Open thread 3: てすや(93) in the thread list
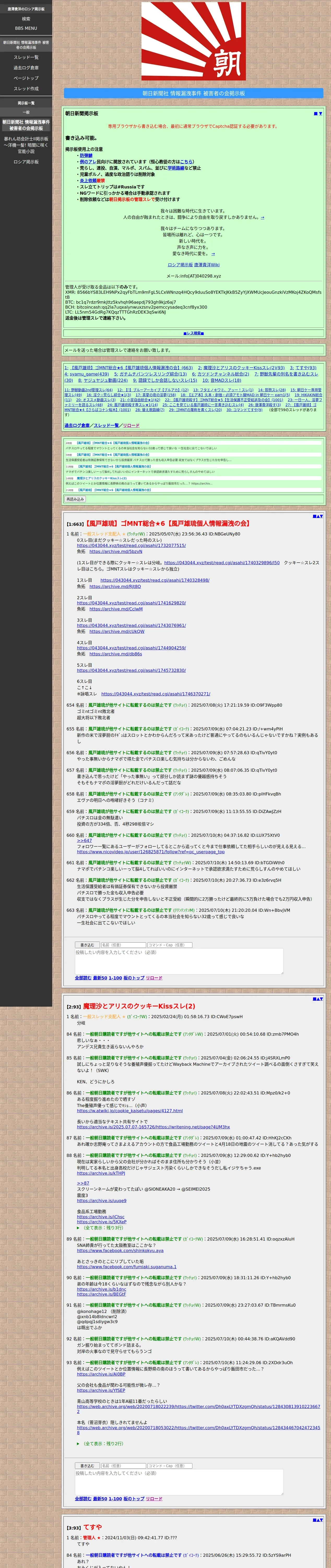Viewport: 331px width, 1568px height. pos(303,368)
